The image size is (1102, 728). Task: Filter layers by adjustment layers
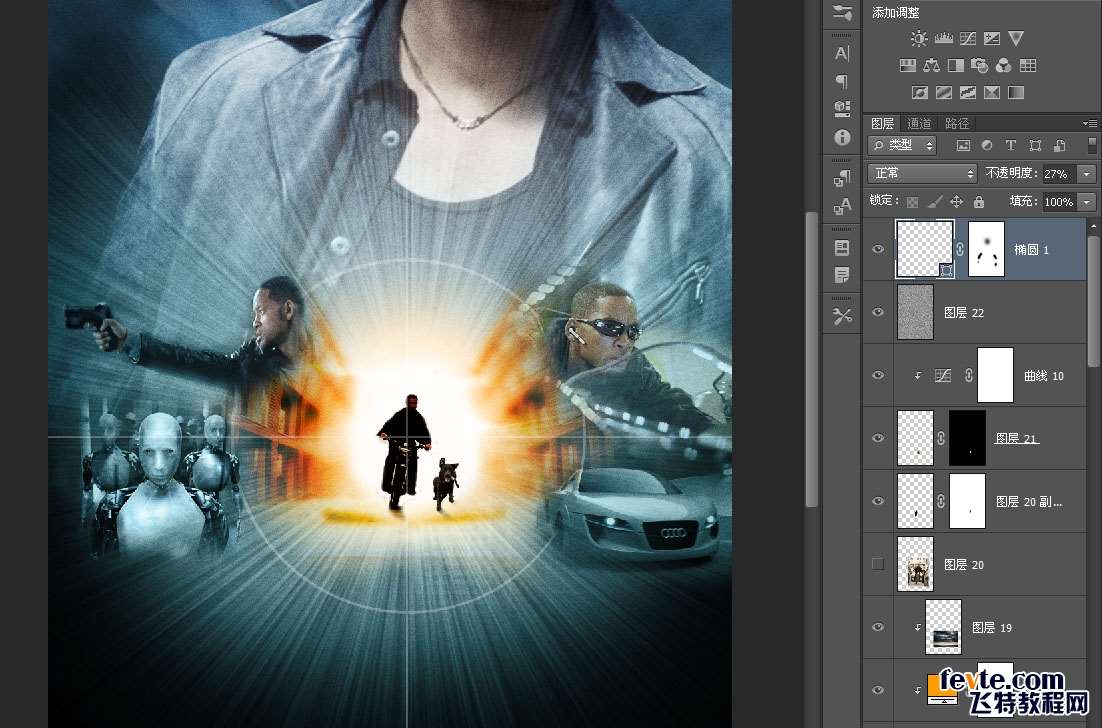point(987,145)
